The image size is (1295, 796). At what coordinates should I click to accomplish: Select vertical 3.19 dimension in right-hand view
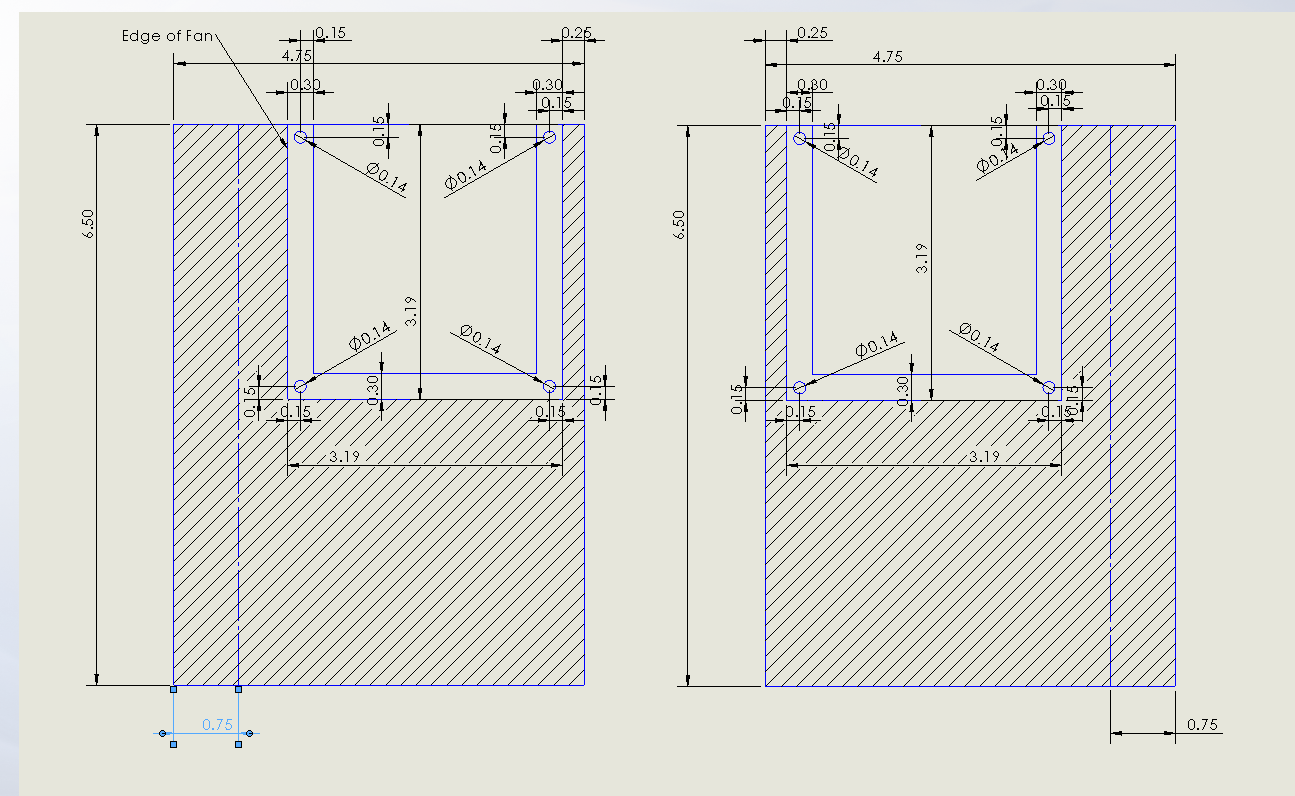(x=922, y=257)
